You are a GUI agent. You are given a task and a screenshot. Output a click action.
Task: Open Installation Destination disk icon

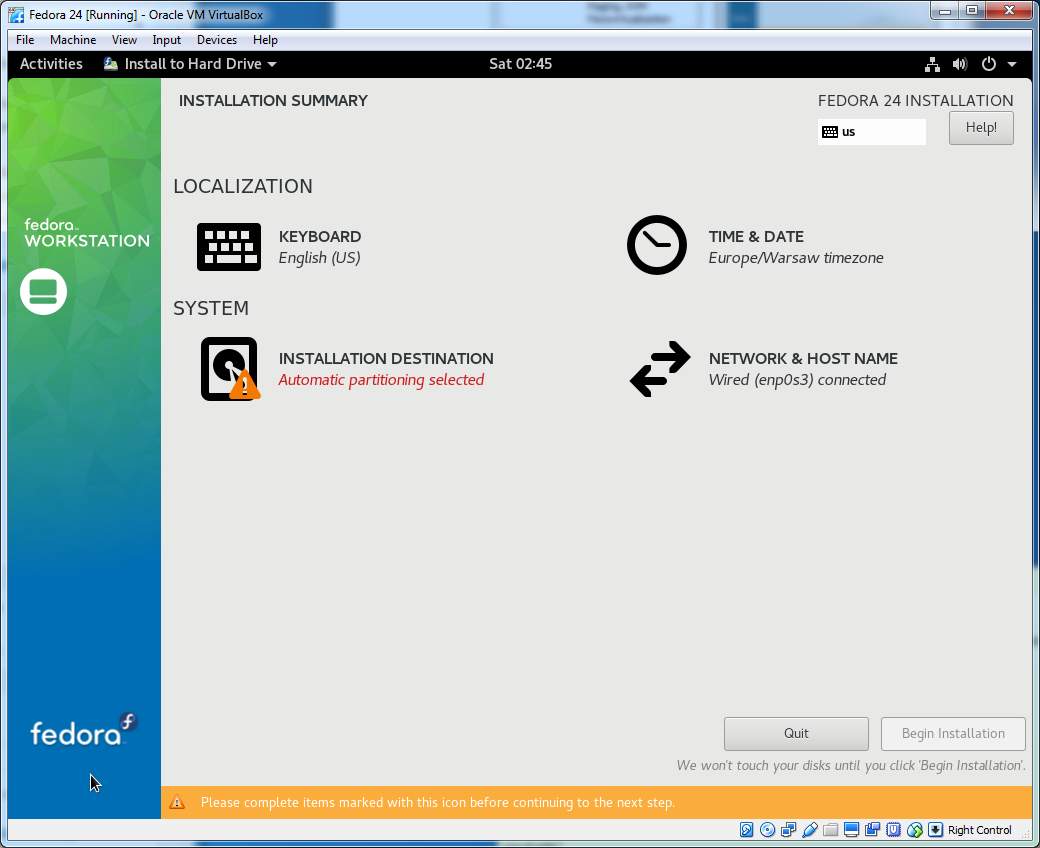[x=229, y=369]
